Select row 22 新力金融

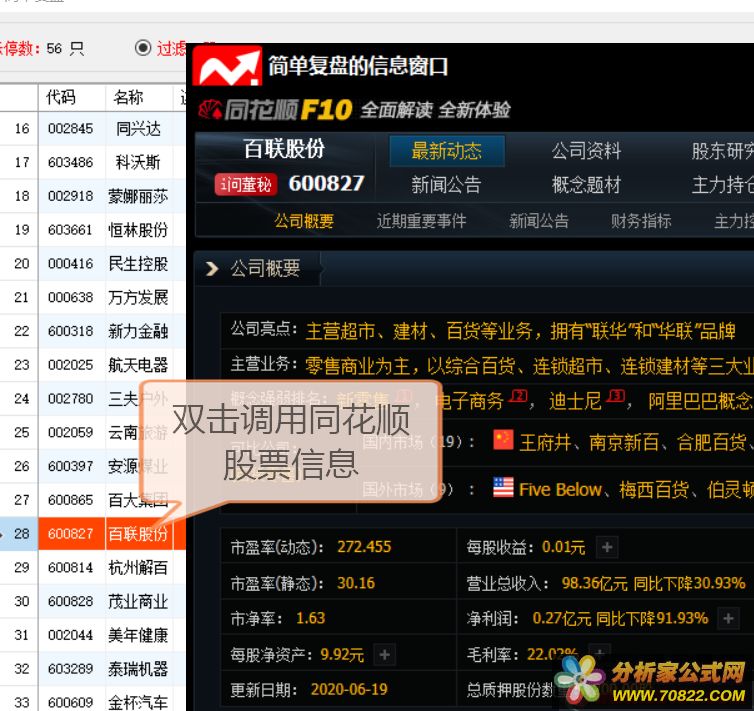point(93,331)
